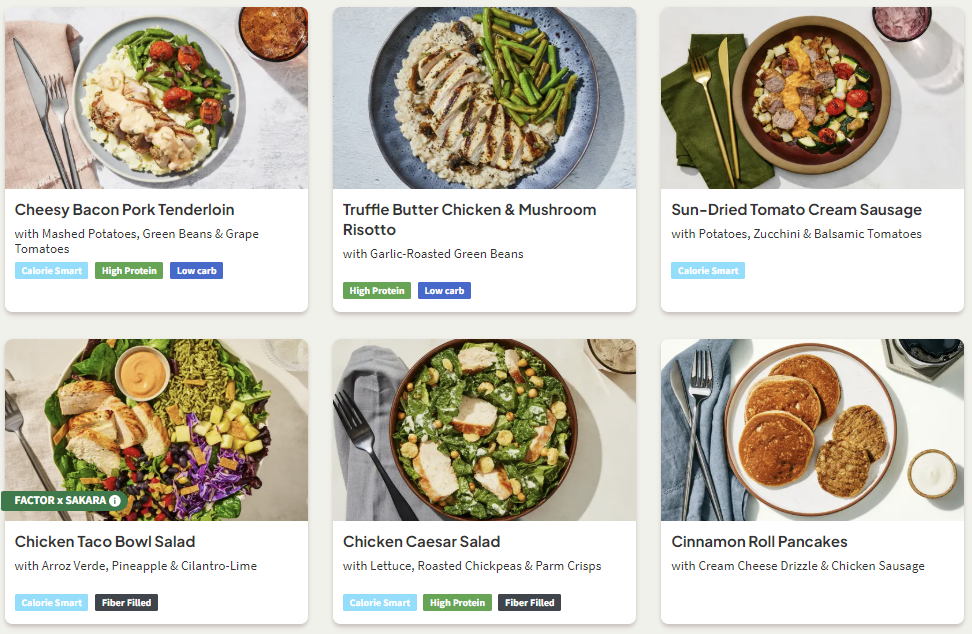Select Calorie Smart tag on Chicken Caesar Salad
The image size is (972, 634).
tap(380, 603)
